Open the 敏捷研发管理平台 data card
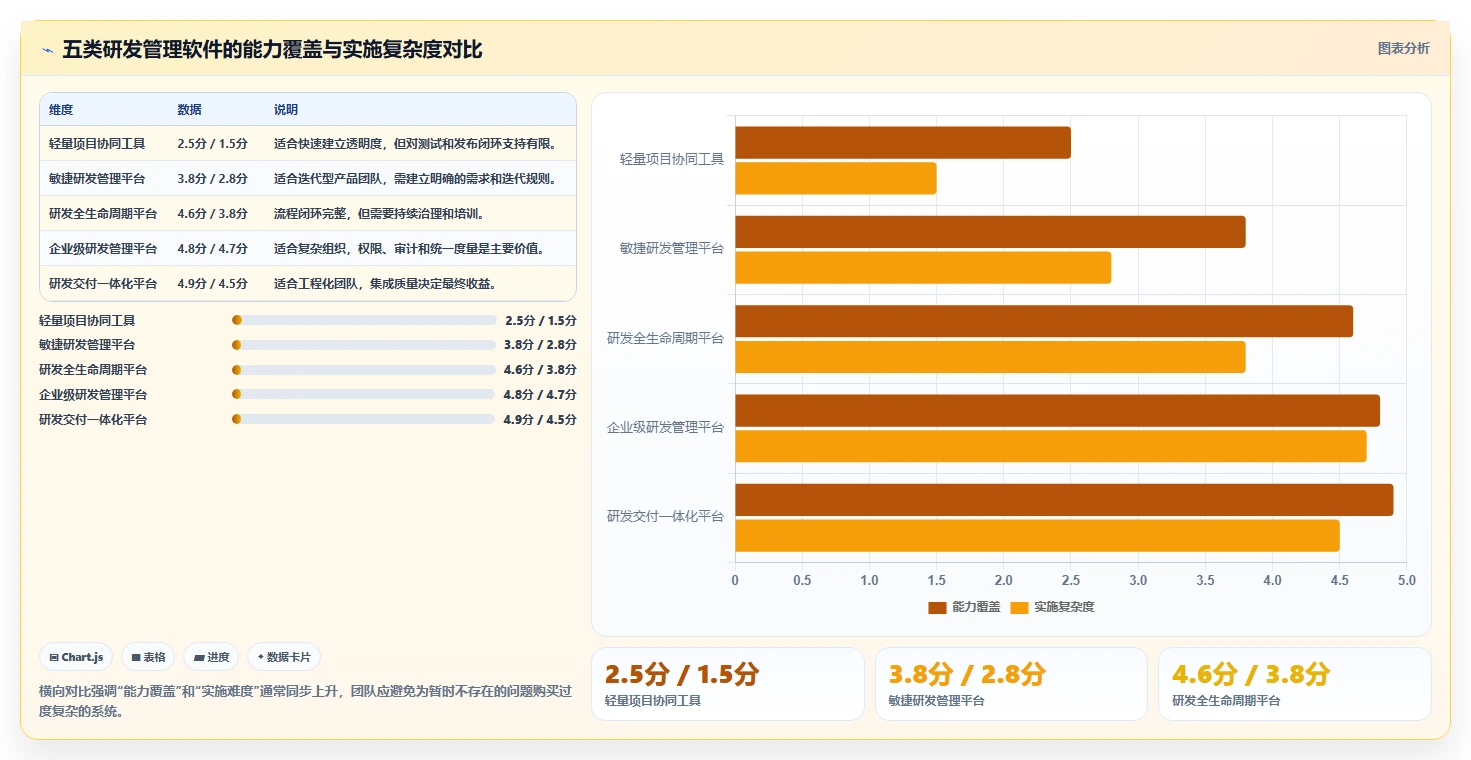 point(1011,684)
